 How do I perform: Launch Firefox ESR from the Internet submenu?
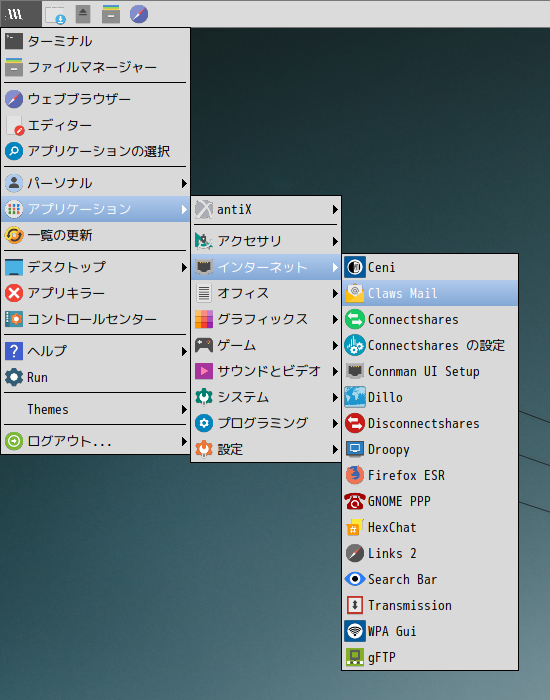click(430, 475)
